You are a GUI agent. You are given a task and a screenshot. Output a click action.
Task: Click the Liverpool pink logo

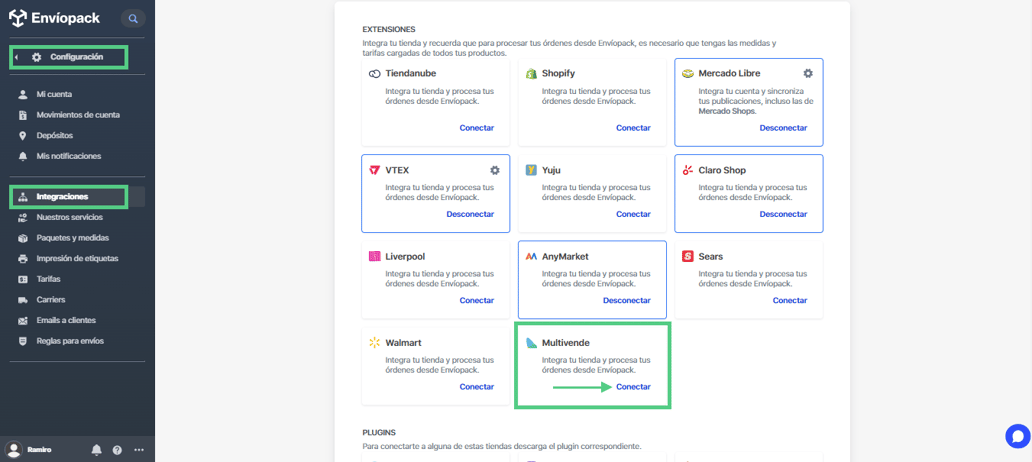click(x=374, y=256)
